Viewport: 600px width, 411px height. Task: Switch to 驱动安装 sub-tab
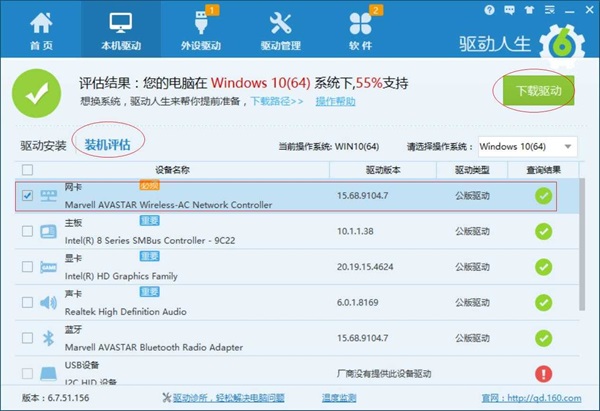point(43,146)
